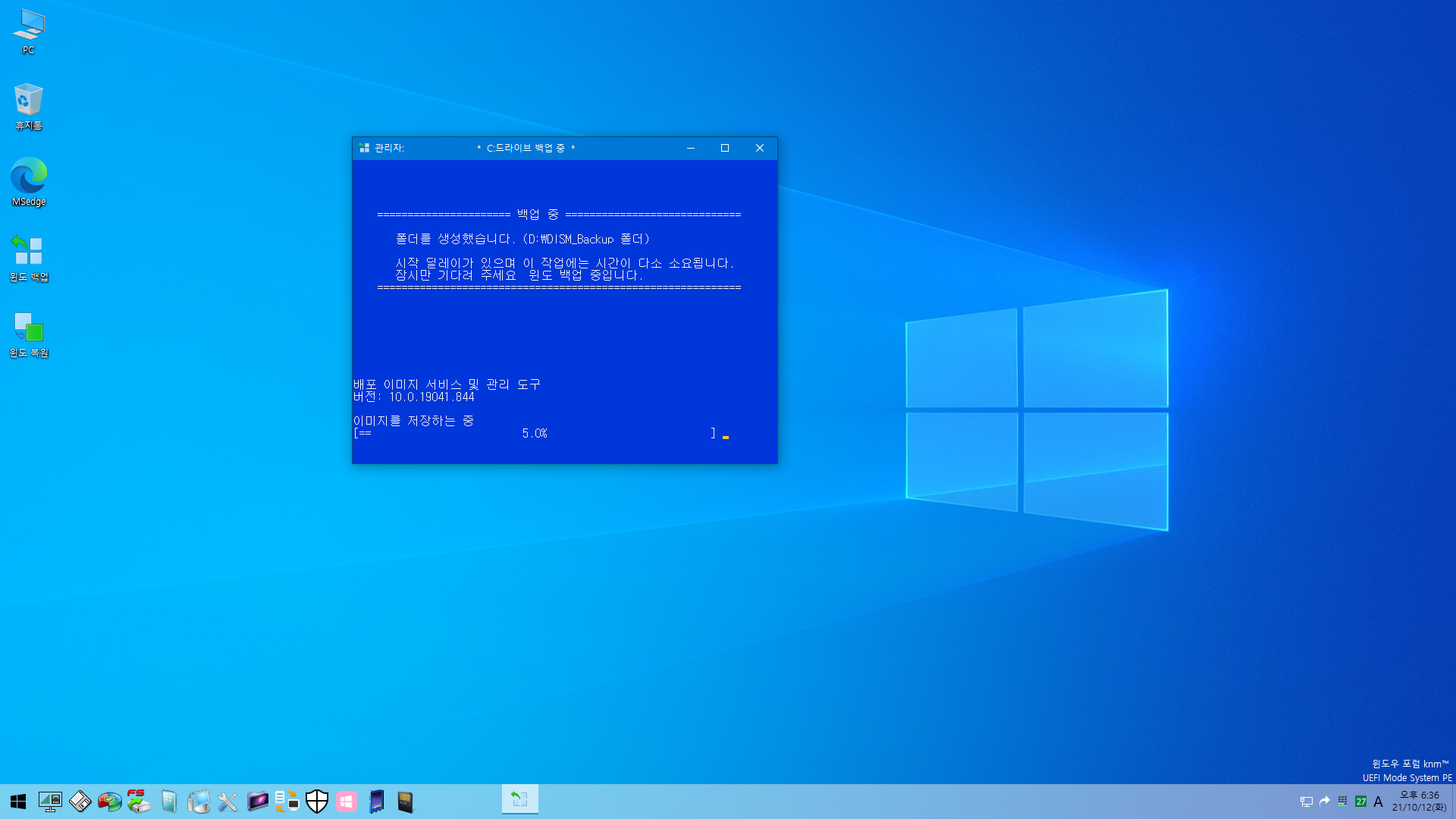Click the purple folder taskbar icon
Viewport: 1456px width, 819px height.
pyautogui.click(x=257, y=802)
